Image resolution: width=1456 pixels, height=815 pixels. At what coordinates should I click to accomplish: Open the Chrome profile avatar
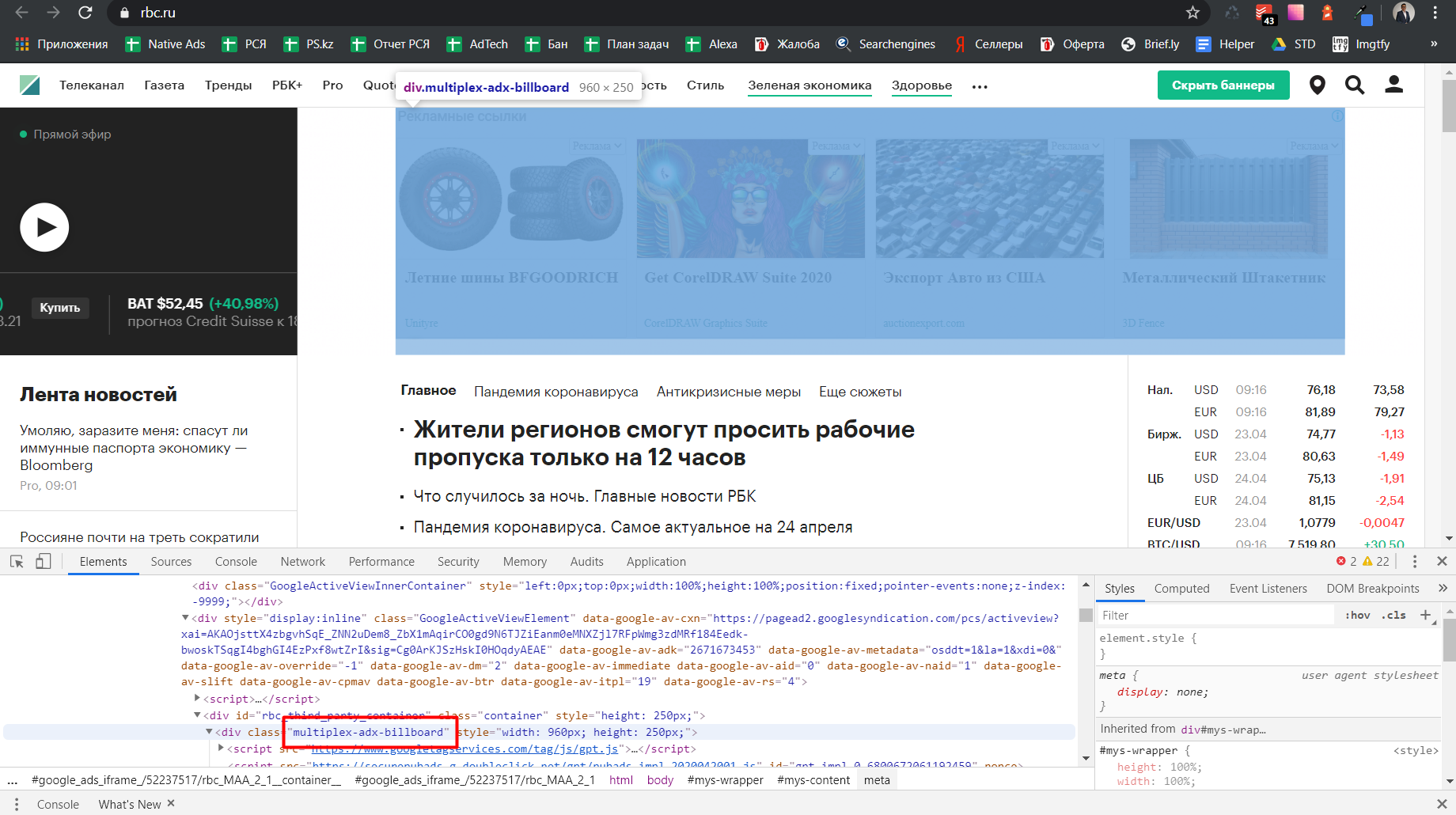pyautogui.click(x=1404, y=13)
